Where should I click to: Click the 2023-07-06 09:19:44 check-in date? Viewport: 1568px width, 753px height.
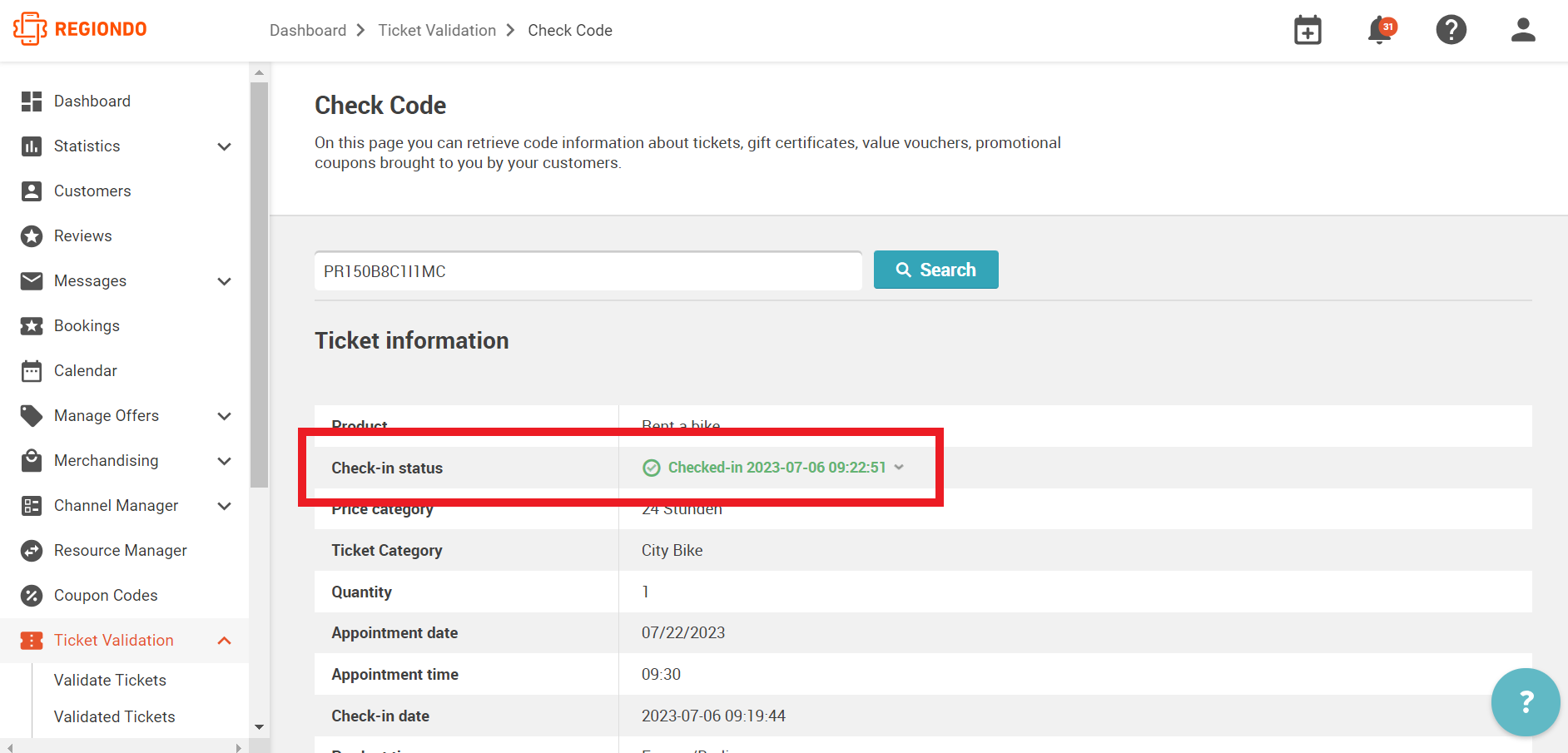(x=713, y=716)
